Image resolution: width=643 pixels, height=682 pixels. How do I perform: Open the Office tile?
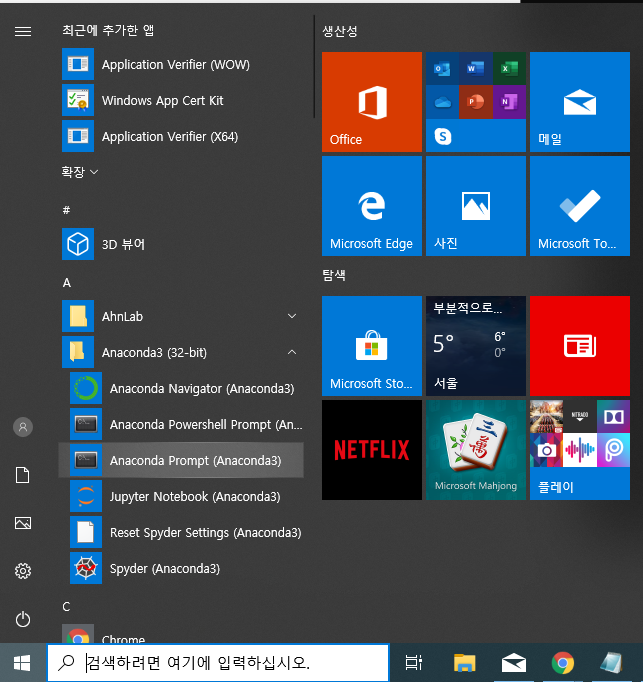point(372,102)
